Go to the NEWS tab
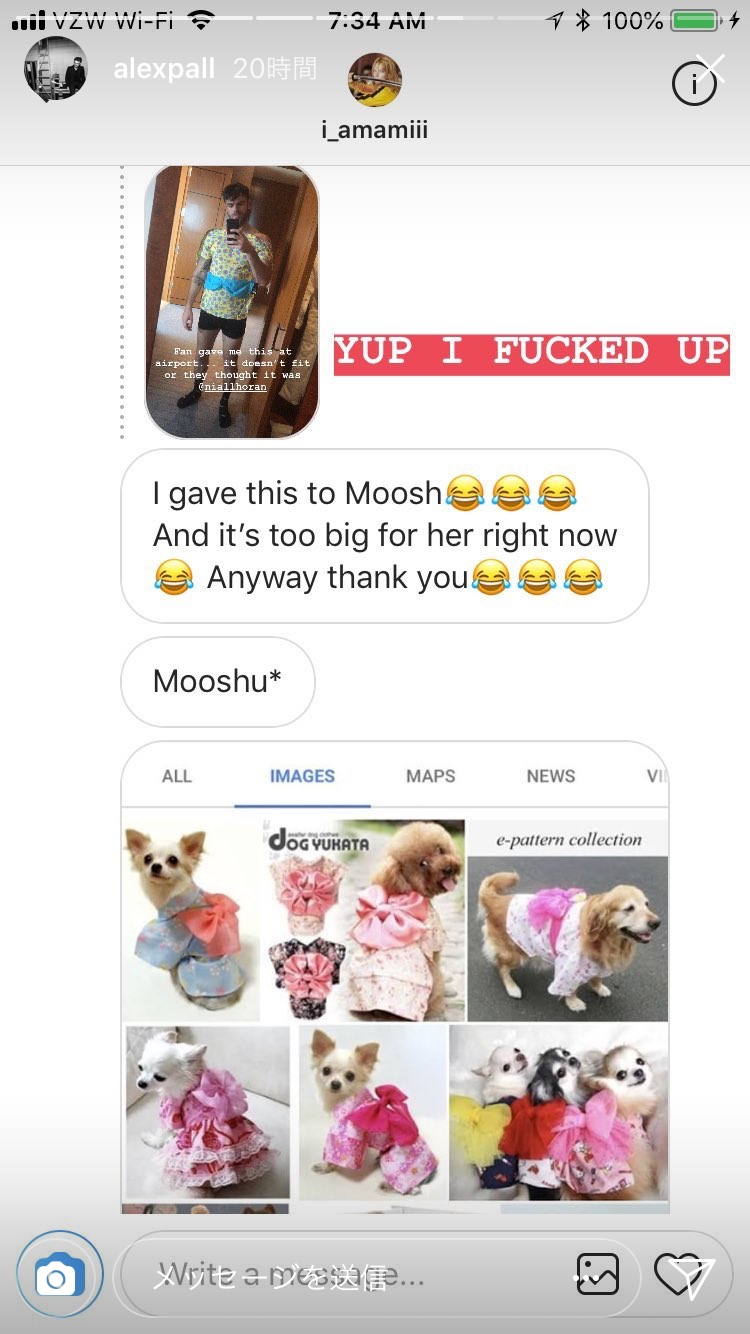 tap(551, 776)
